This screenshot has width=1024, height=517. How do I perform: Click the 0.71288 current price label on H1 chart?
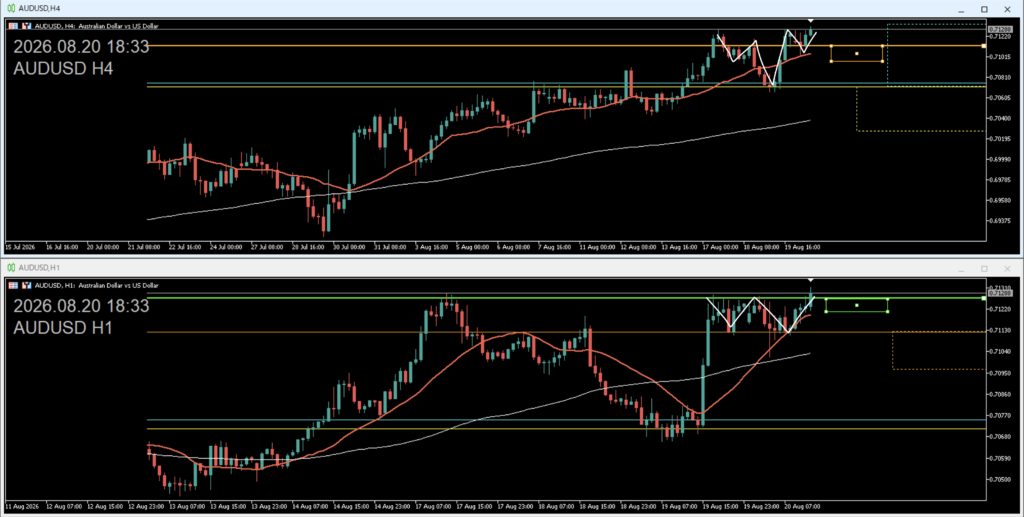[x=1000, y=293]
